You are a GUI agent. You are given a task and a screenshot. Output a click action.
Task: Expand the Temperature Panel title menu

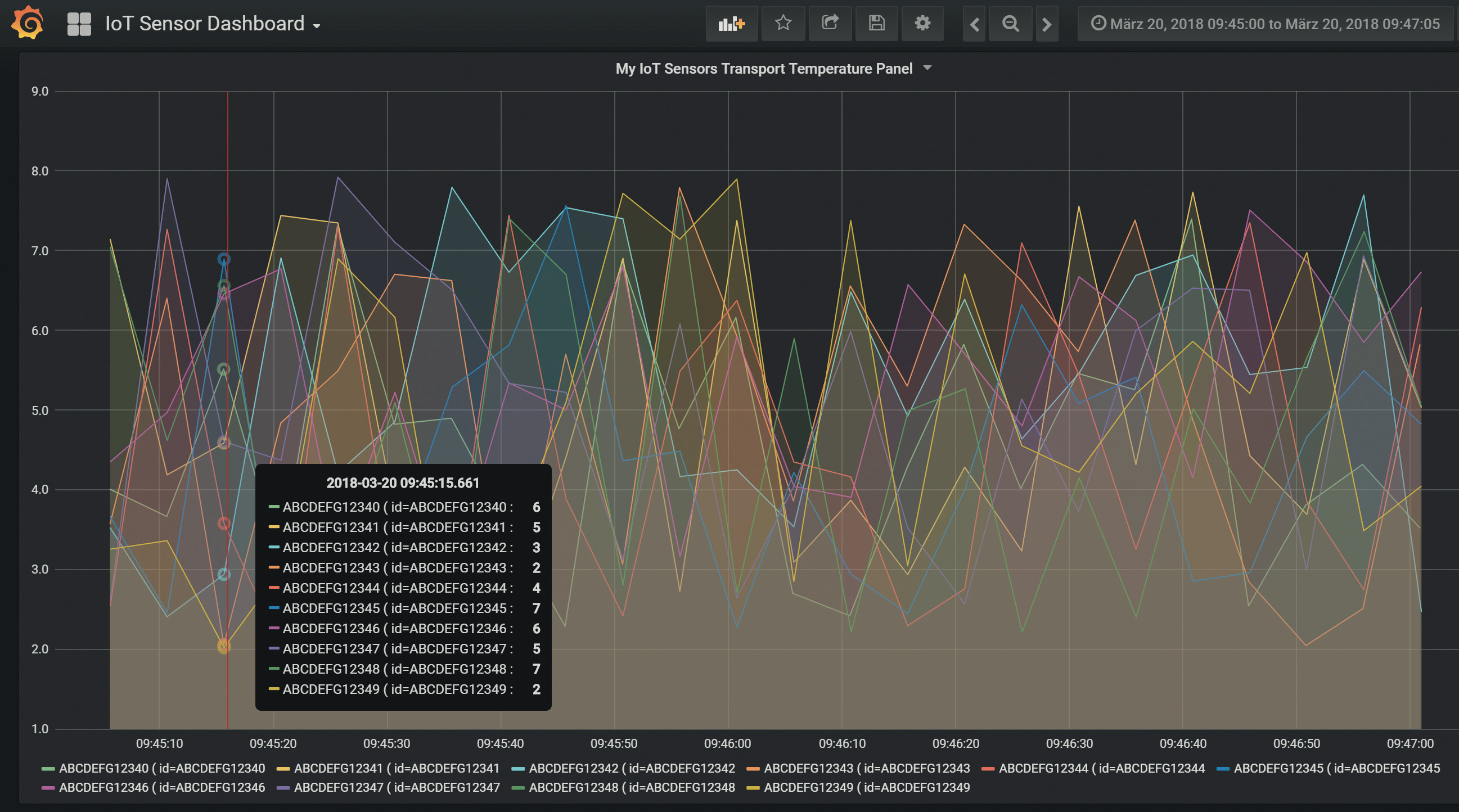point(773,69)
